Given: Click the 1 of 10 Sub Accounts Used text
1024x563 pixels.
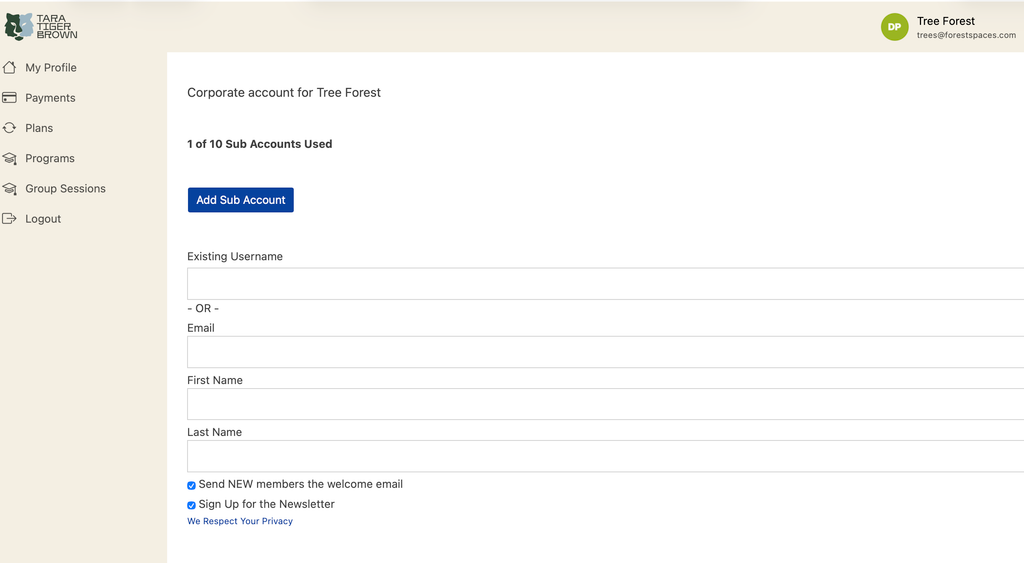Looking at the screenshot, I should [x=259, y=144].
